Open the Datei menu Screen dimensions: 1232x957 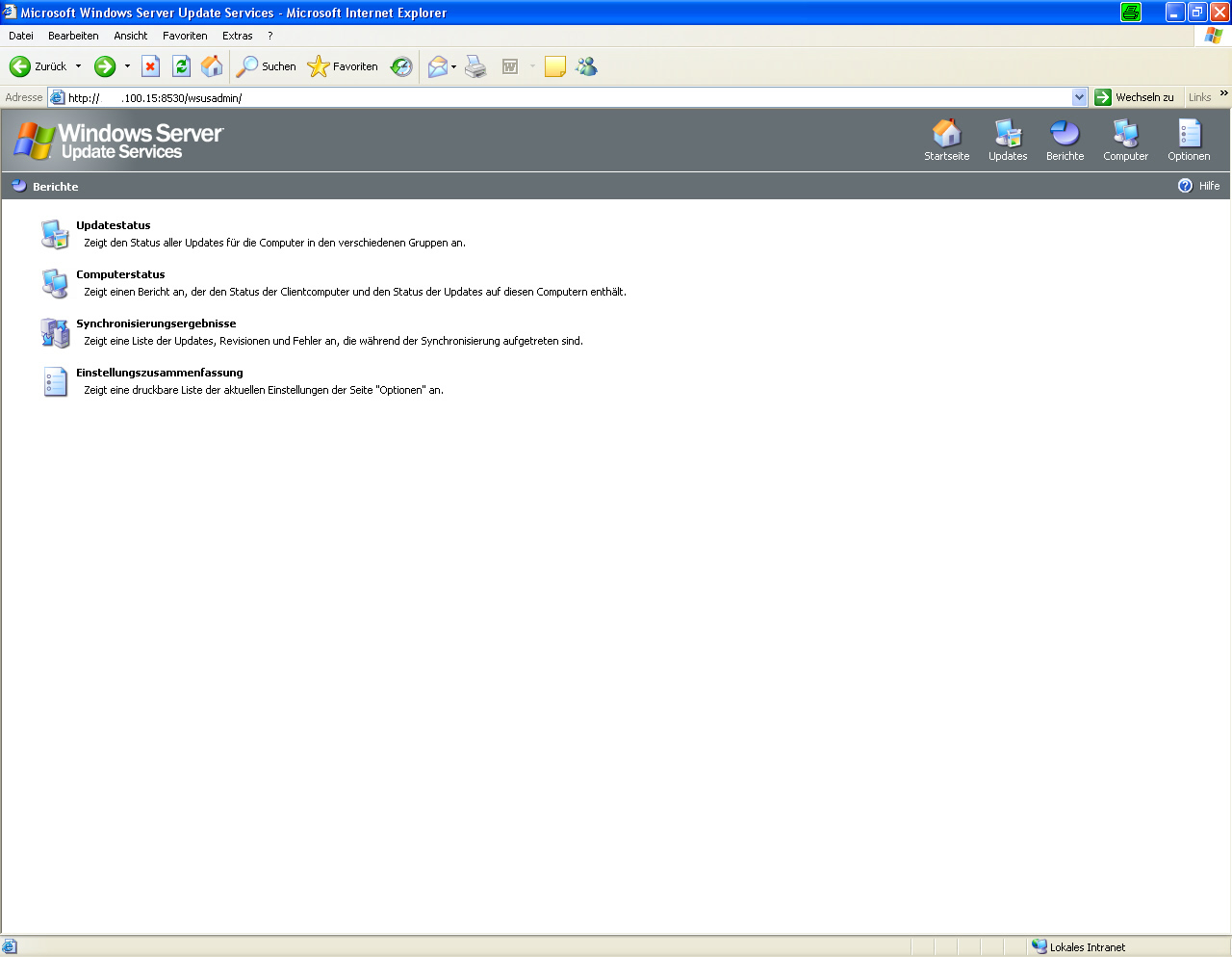point(21,36)
